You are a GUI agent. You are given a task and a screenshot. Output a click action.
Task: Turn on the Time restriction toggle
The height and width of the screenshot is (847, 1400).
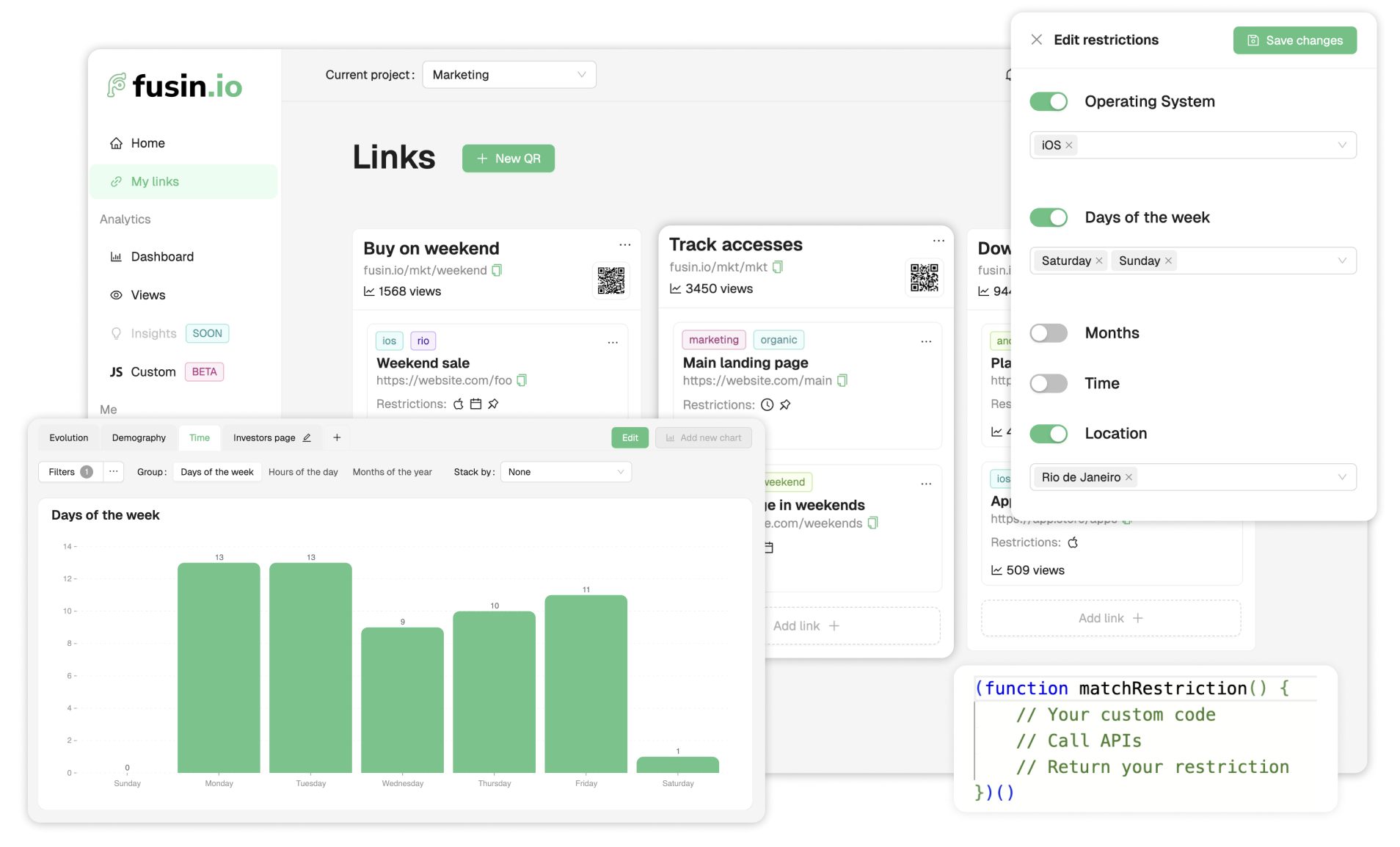coord(1048,383)
